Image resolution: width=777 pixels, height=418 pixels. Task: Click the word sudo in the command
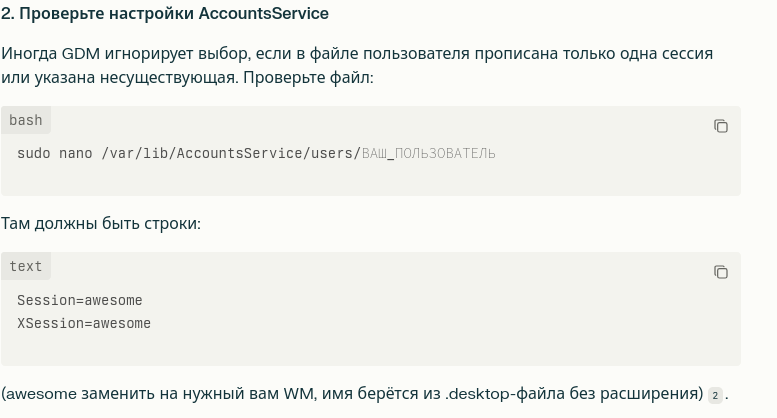(x=34, y=154)
